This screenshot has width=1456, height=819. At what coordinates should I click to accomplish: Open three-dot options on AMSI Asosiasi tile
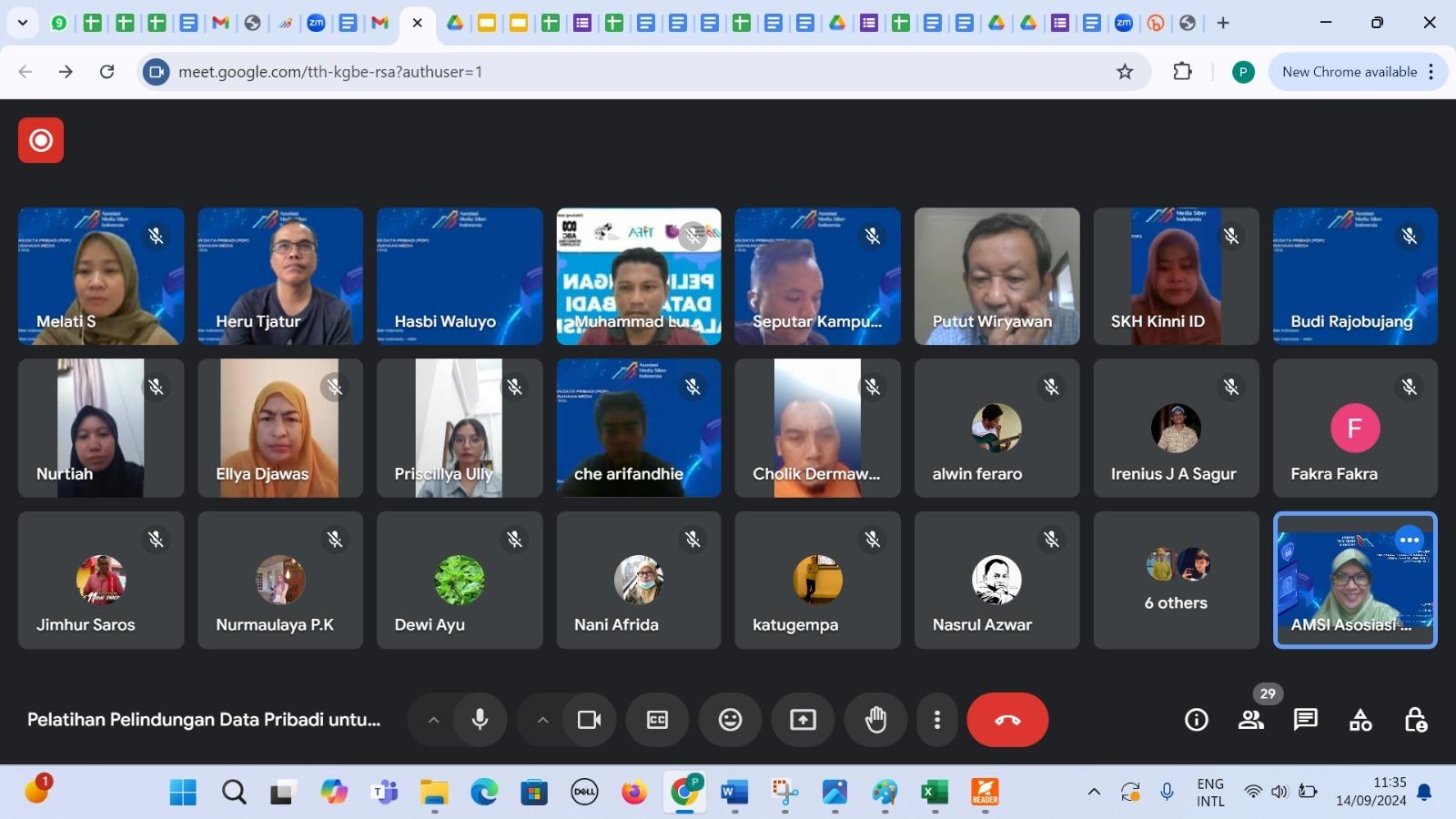click(1409, 540)
